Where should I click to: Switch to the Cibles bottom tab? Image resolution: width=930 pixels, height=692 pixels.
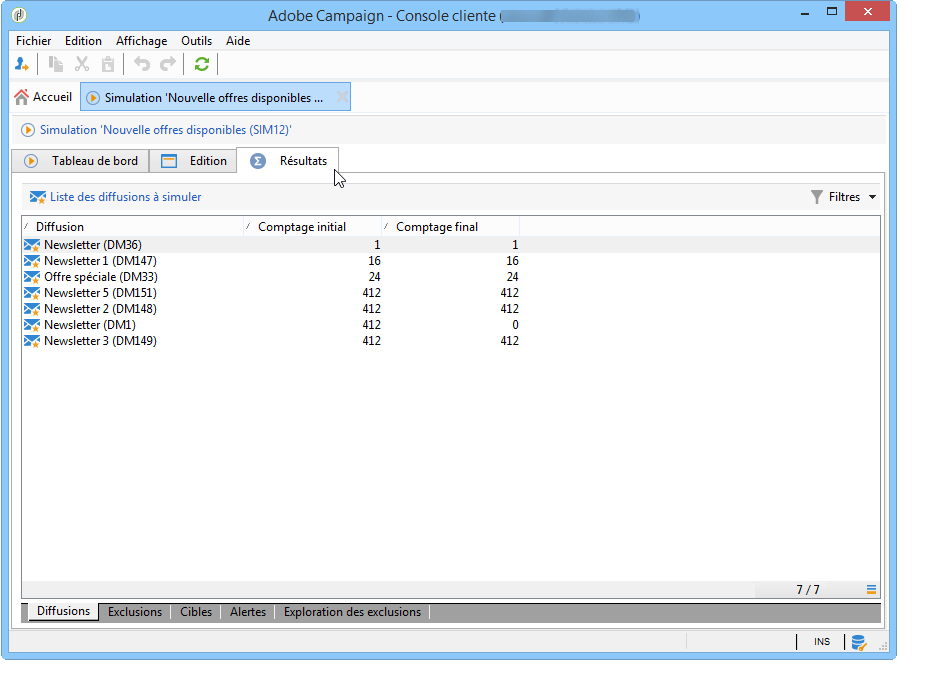tap(196, 612)
